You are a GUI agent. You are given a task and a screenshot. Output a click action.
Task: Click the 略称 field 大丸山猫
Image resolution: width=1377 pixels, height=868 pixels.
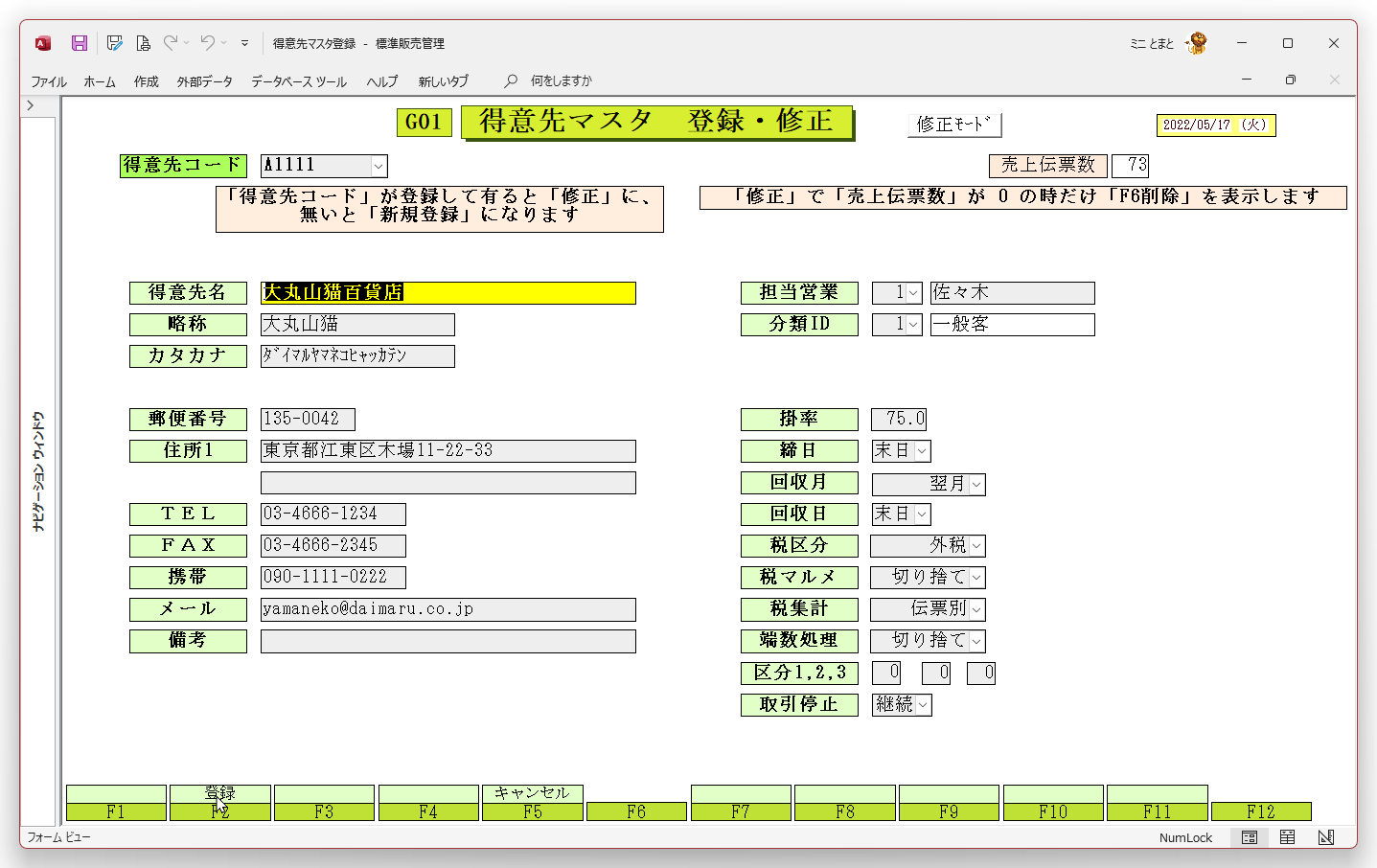pos(357,325)
